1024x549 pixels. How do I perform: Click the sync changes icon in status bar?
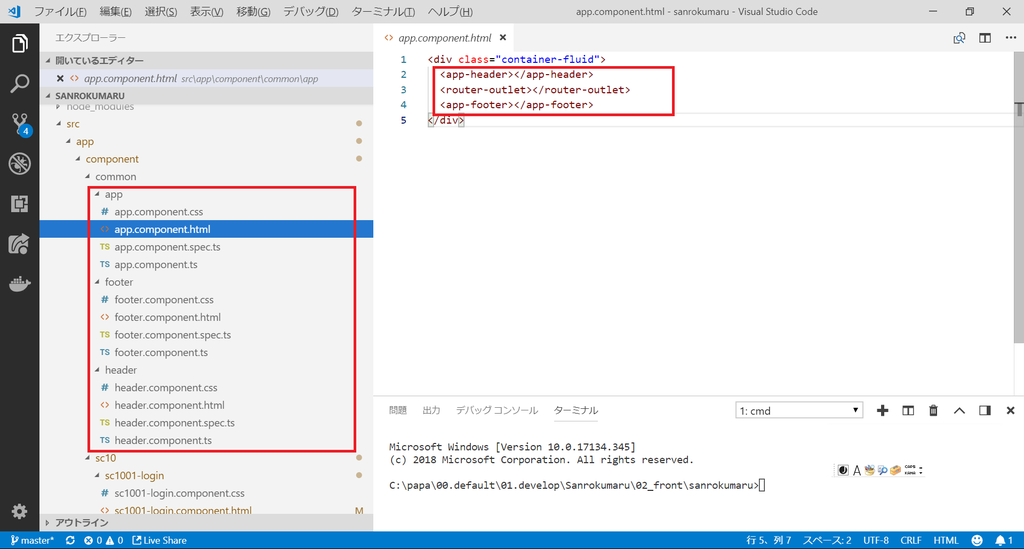pyautogui.click(x=70, y=541)
